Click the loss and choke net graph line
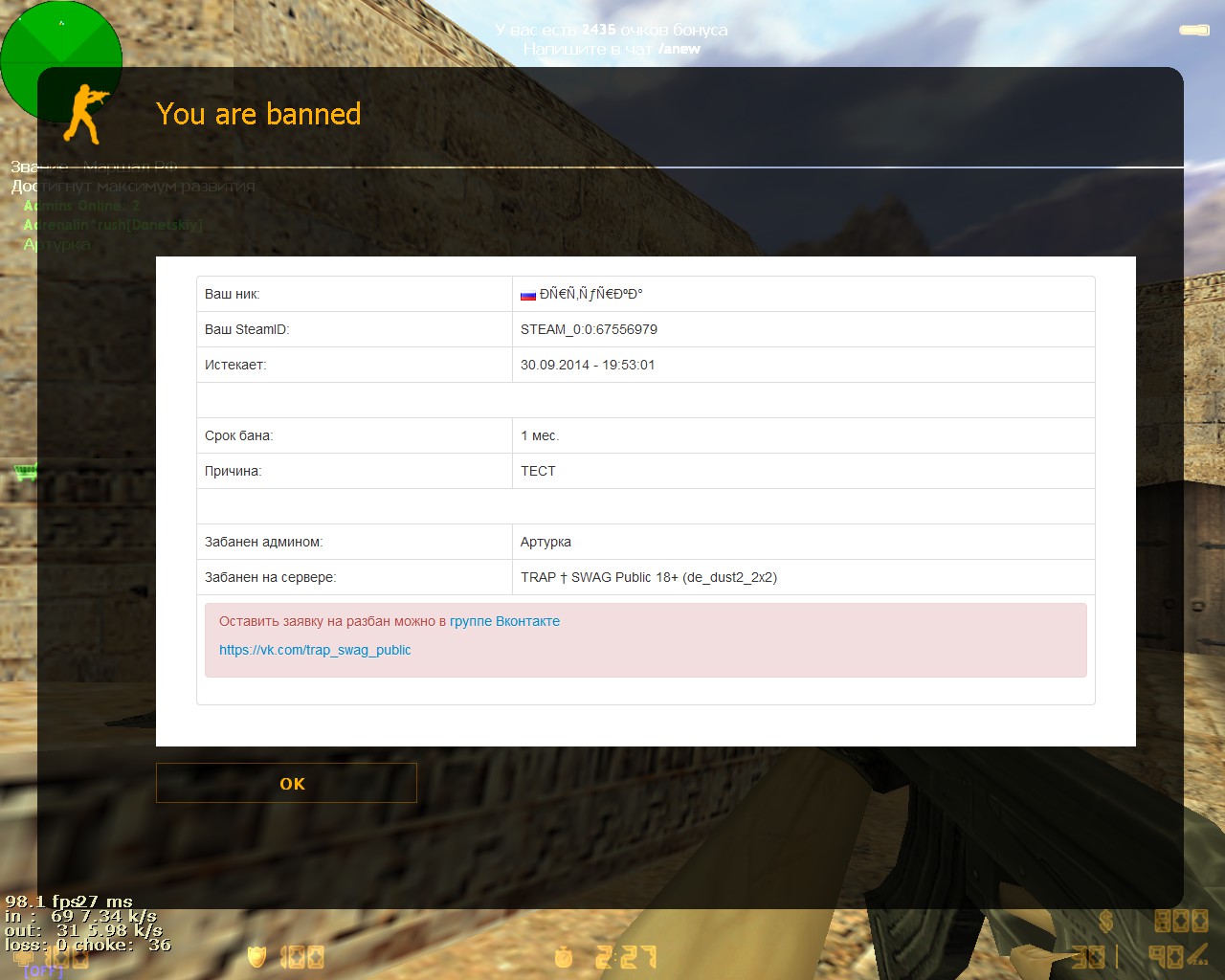Viewport: 1225px width, 980px height. click(88, 945)
